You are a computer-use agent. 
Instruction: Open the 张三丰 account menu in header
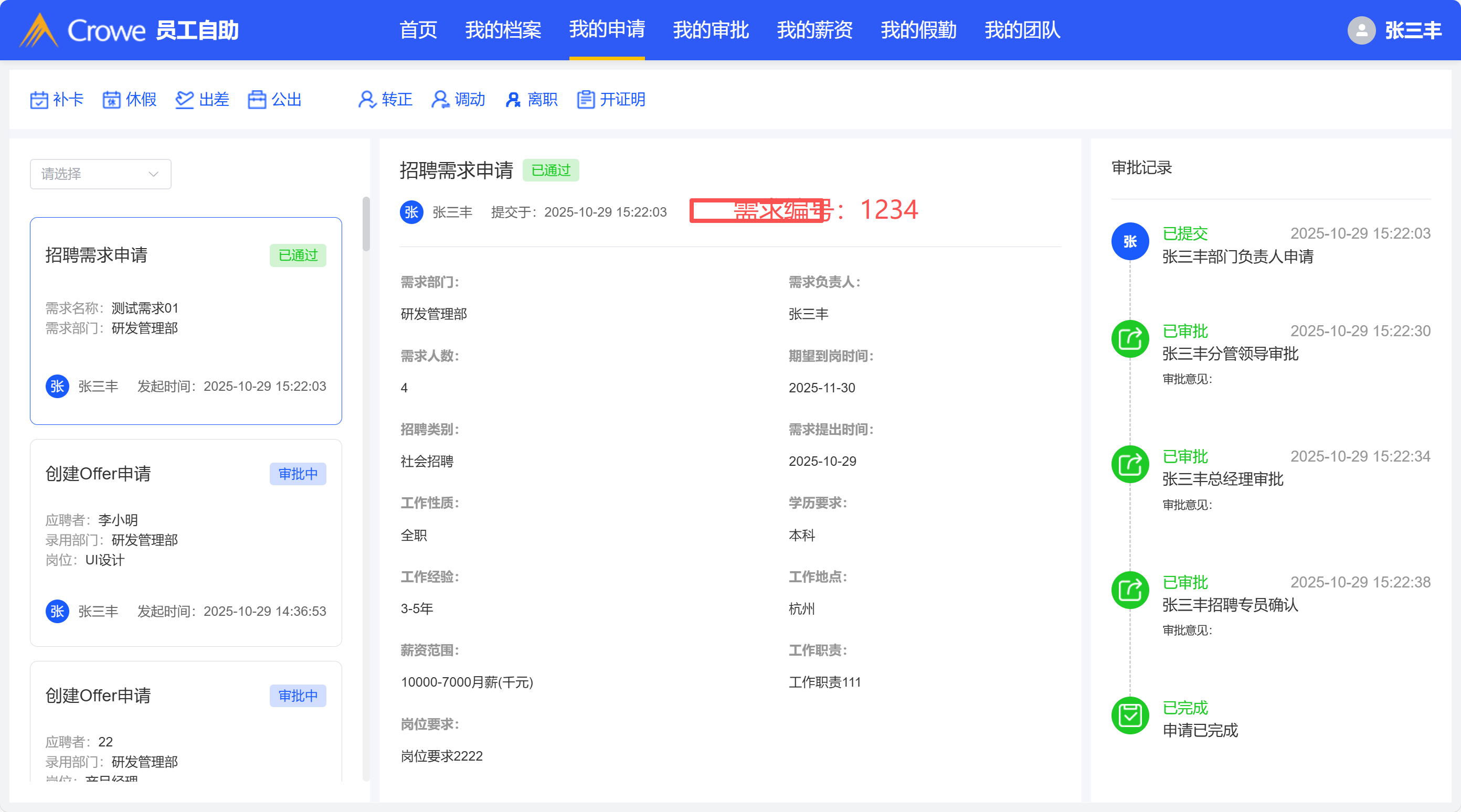pyautogui.click(x=1413, y=30)
